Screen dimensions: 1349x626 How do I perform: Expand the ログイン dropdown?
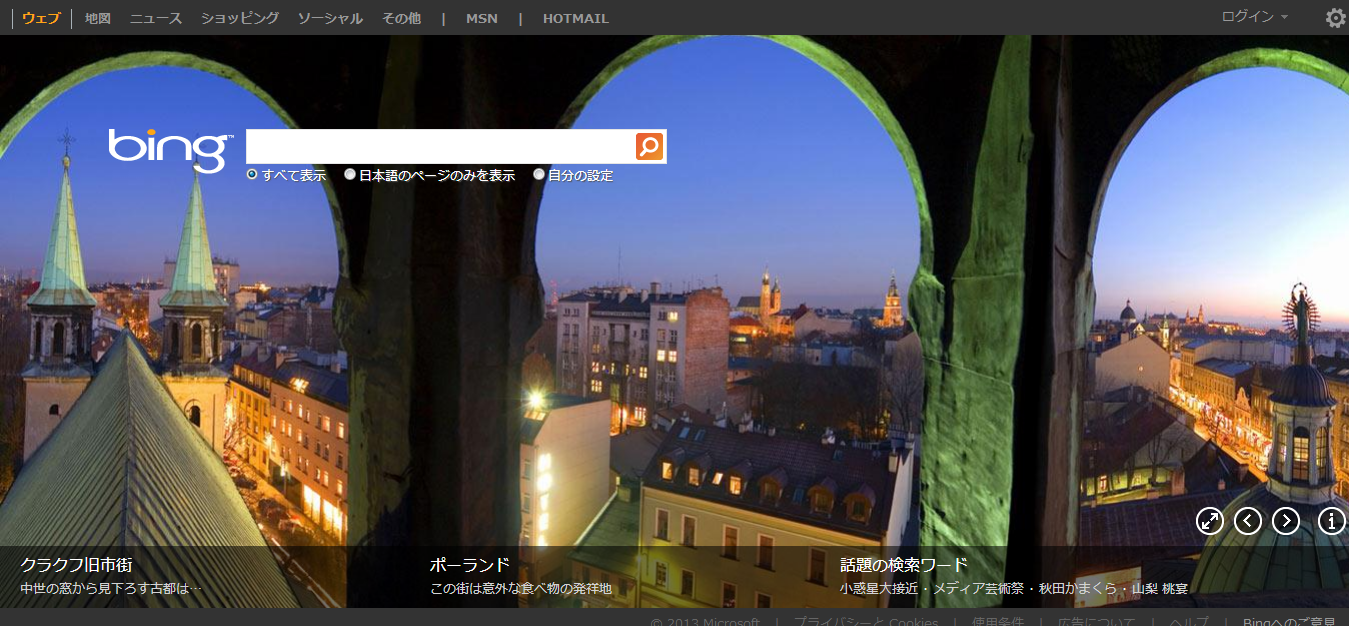[x=1254, y=17]
